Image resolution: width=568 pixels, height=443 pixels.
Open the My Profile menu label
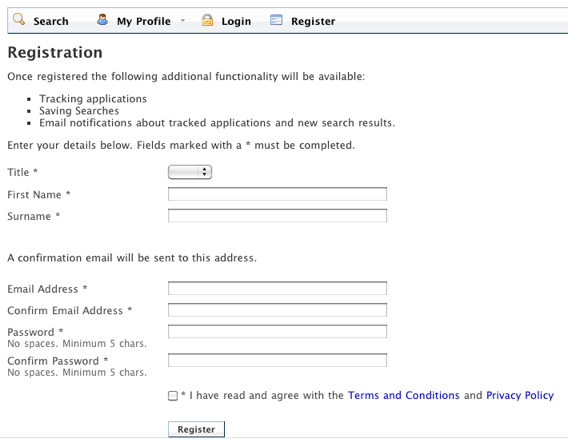[x=143, y=21]
